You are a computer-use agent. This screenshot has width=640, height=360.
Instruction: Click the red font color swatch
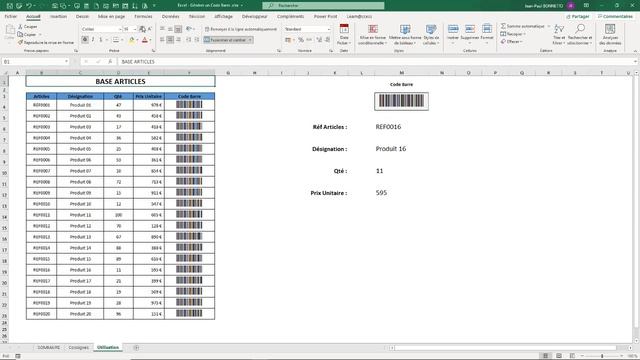(144, 40)
